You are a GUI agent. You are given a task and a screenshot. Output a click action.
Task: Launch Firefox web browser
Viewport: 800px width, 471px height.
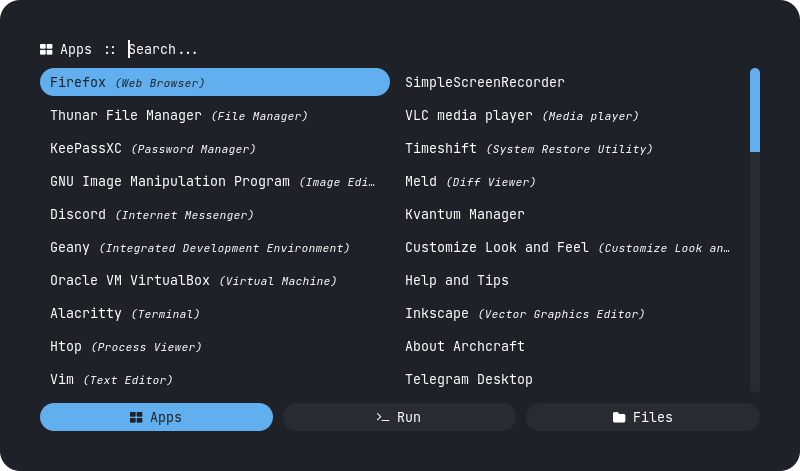coord(214,82)
